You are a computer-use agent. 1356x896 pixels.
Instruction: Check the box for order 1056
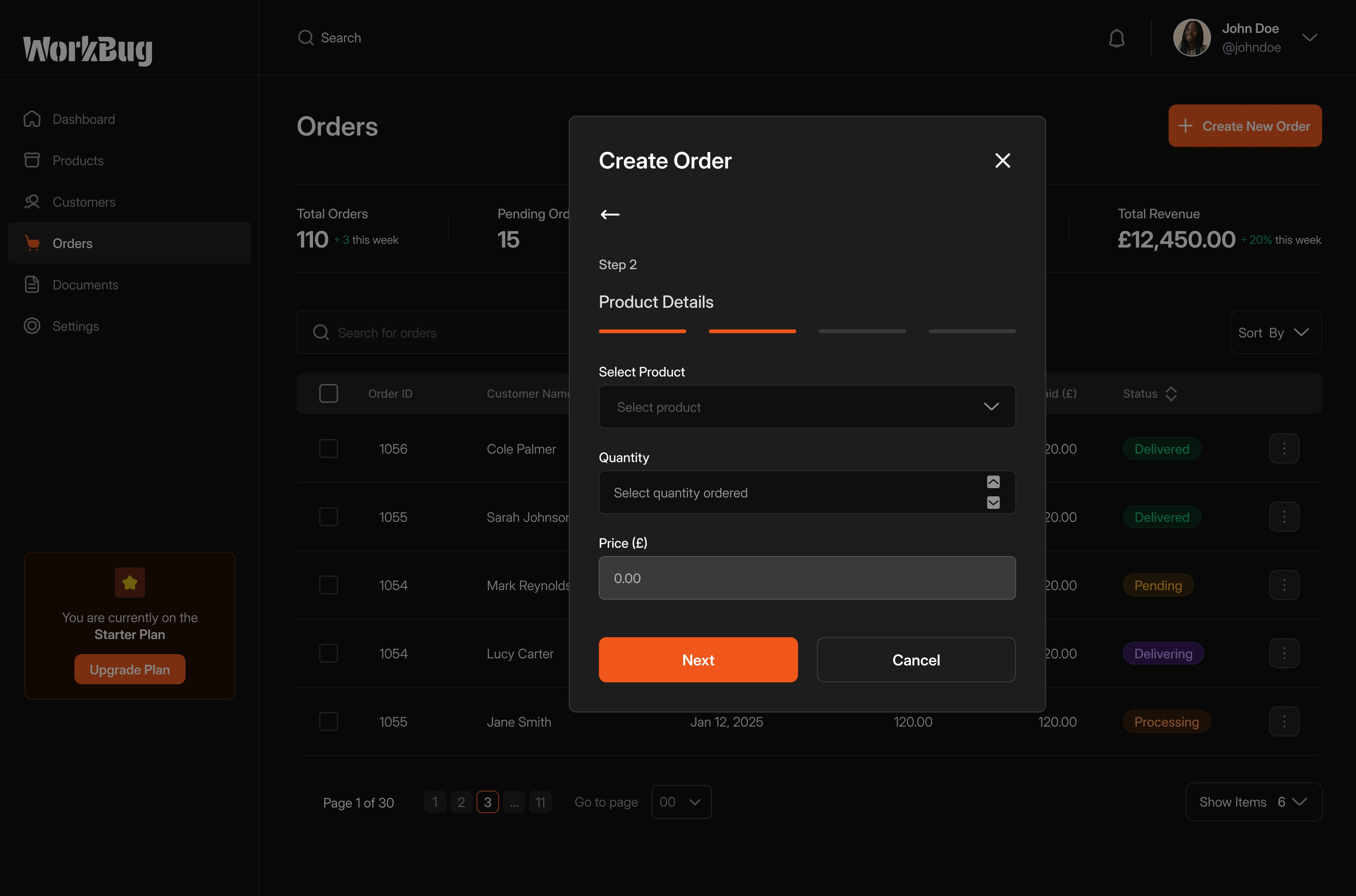[329, 449]
